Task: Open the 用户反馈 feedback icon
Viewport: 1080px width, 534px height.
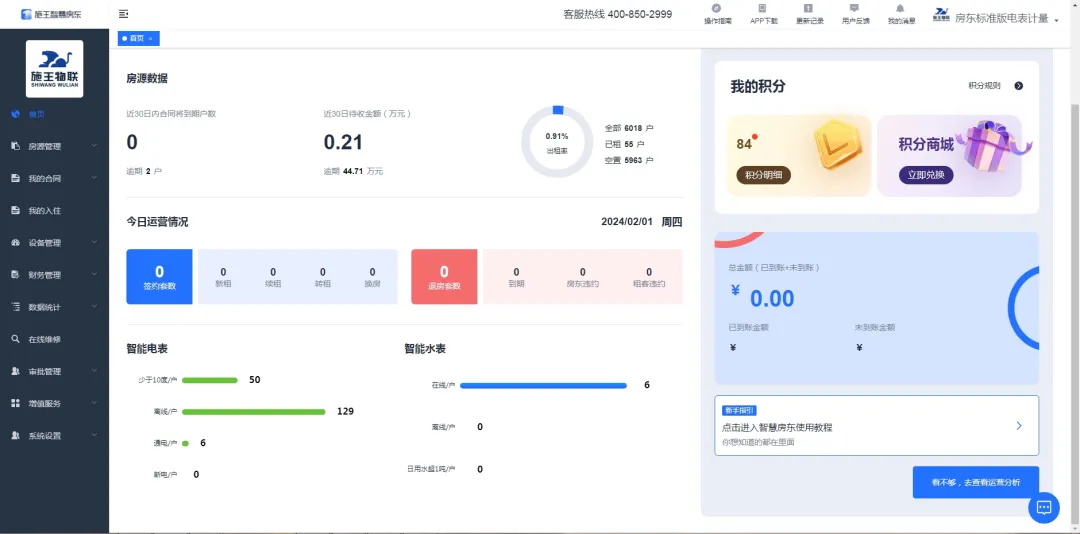Action: click(x=854, y=8)
